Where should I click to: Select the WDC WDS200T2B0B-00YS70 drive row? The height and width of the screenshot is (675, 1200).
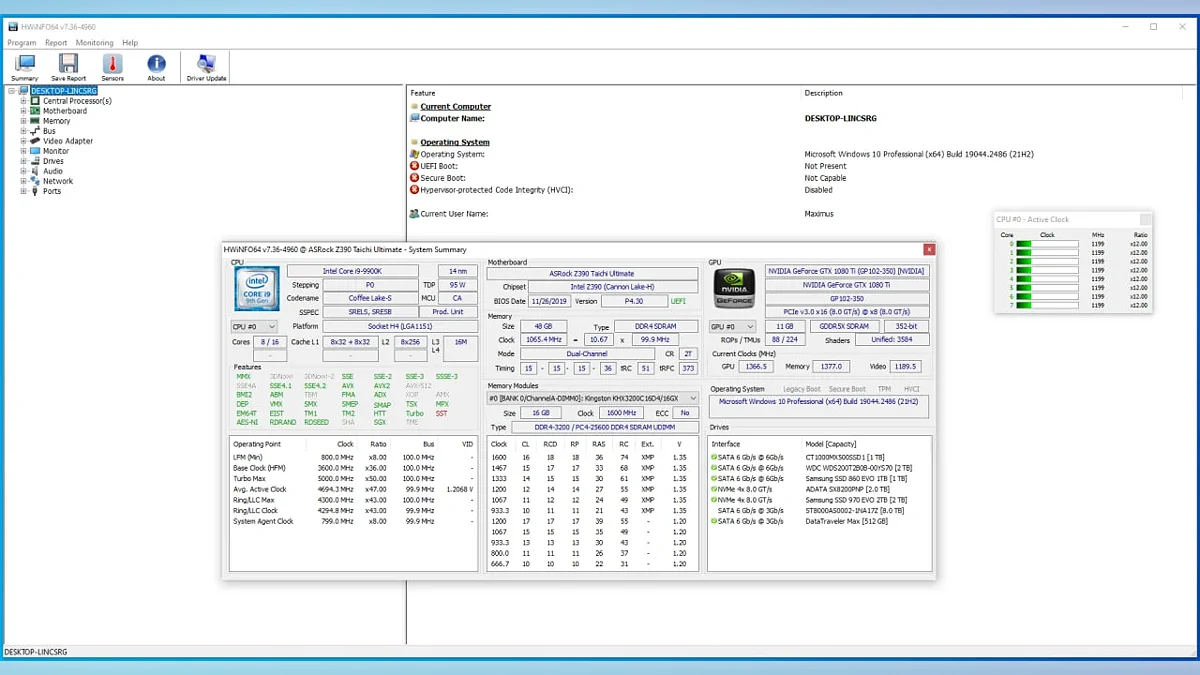click(819, 467)
